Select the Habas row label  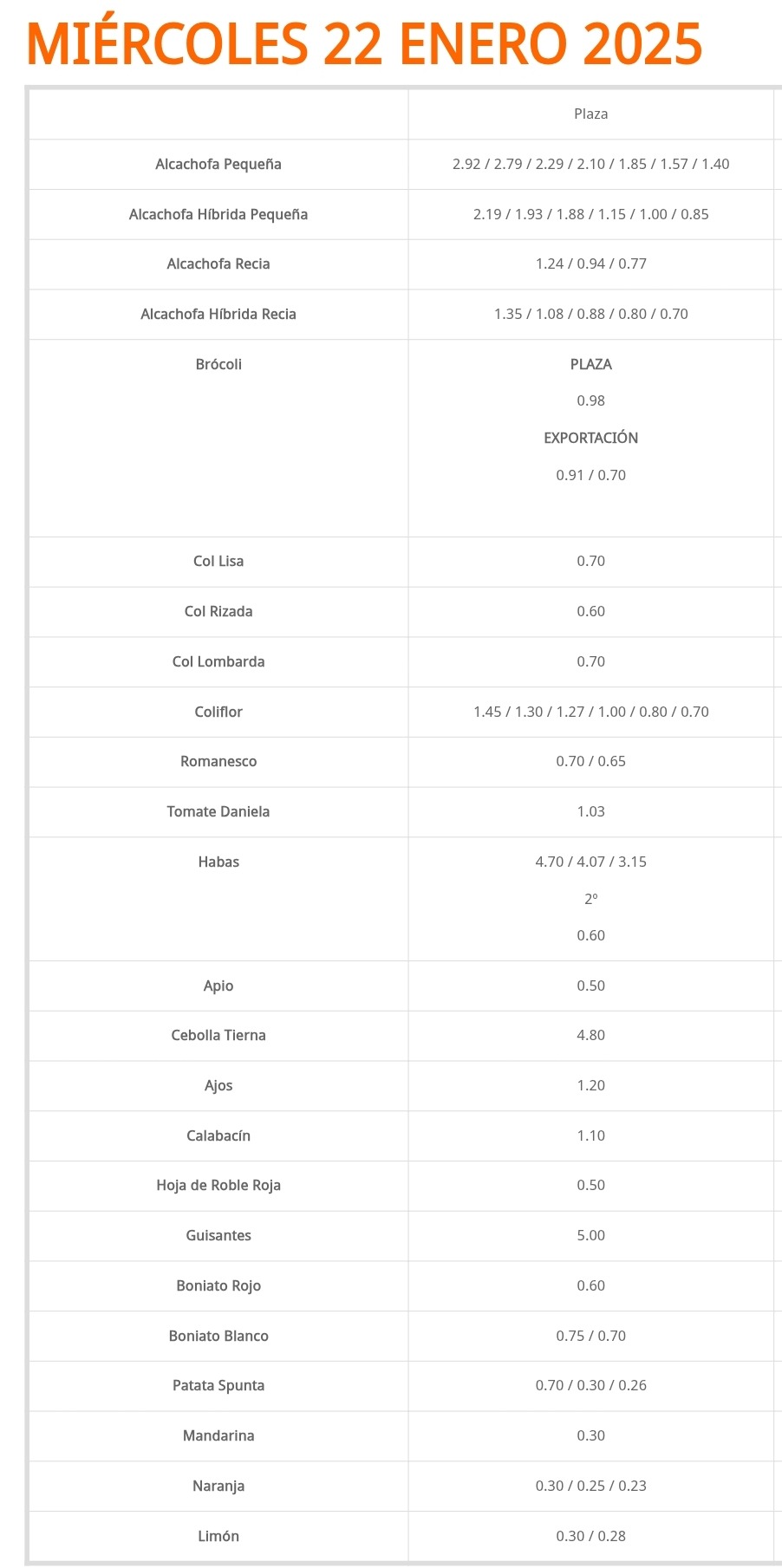coord(218,862)
